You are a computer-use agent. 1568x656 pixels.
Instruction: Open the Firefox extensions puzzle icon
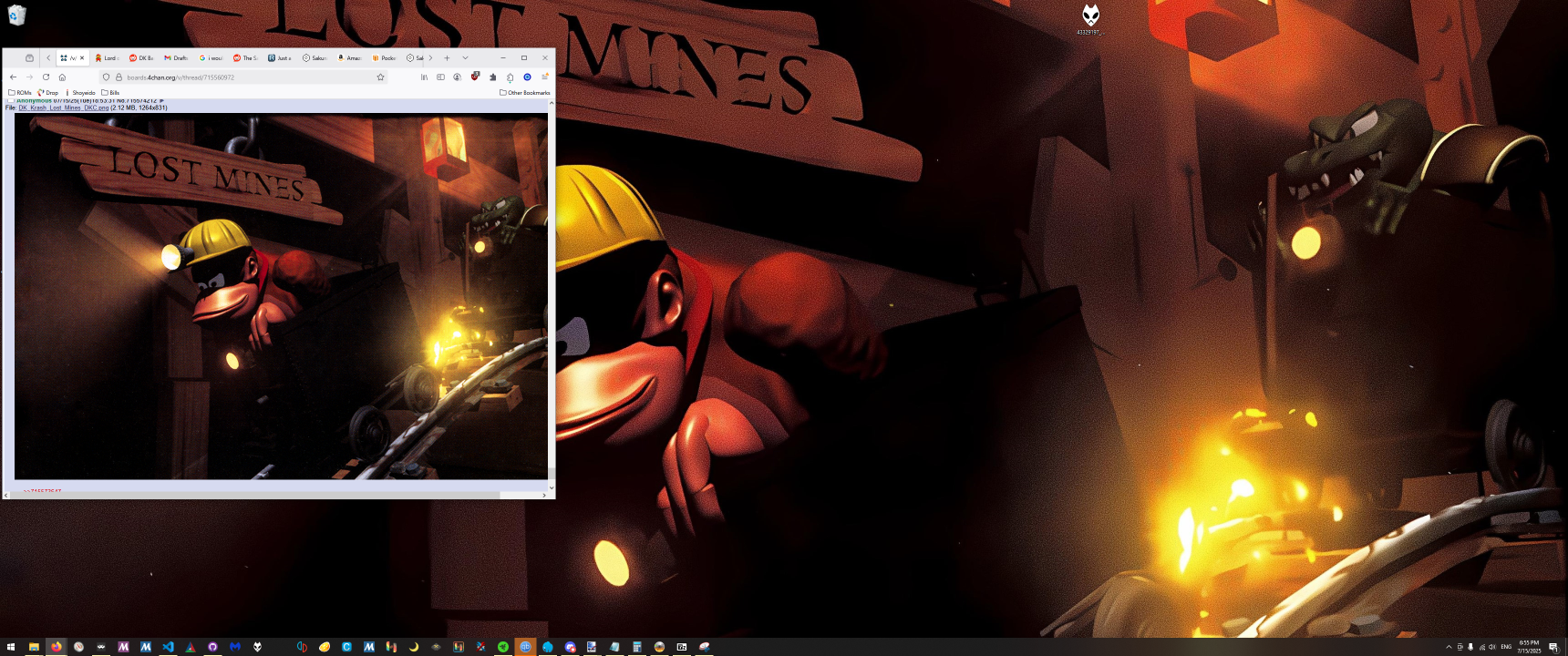[493, 77]
